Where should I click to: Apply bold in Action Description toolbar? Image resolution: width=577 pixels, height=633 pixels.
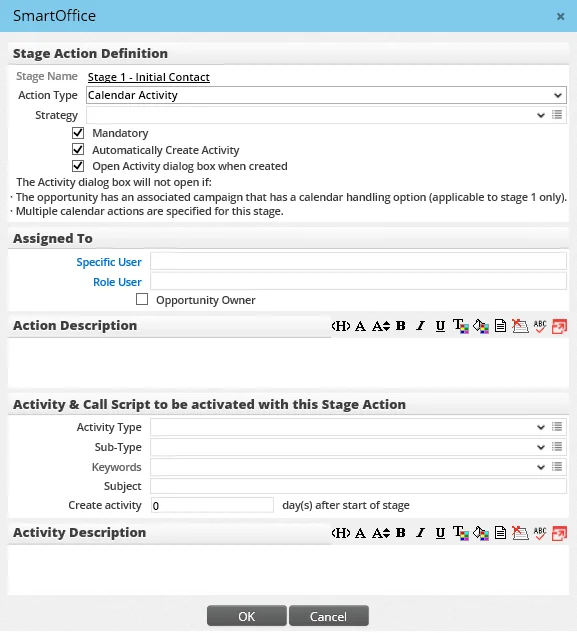coord(401,326)
